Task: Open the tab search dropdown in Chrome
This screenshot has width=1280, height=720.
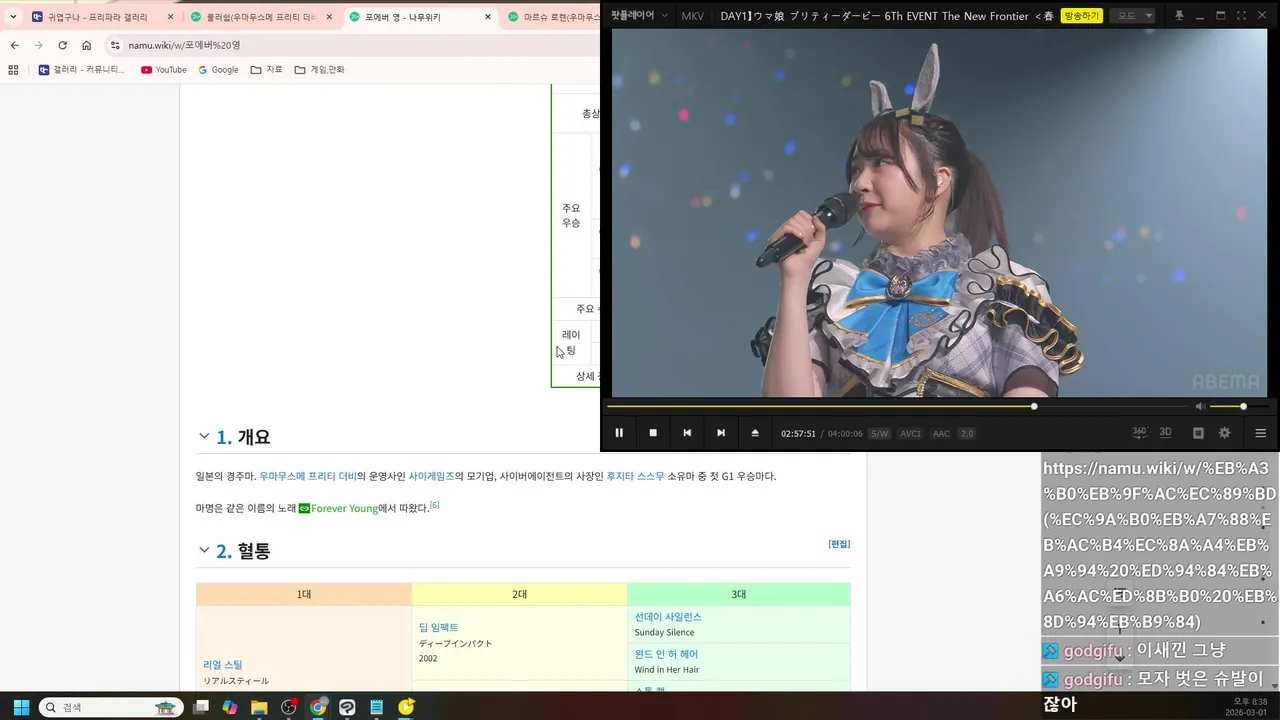Action: pos(13,17)
